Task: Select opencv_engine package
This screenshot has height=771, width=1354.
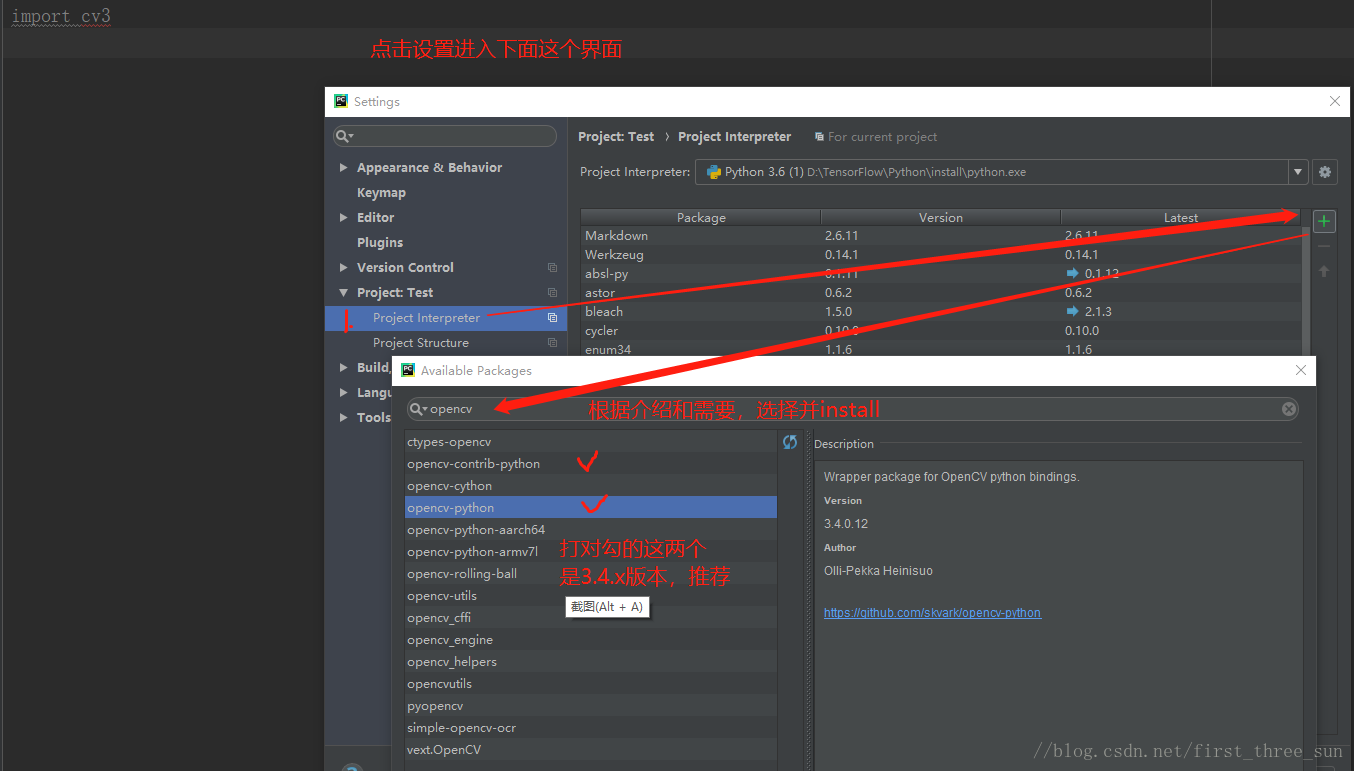Action: point(591,640)
